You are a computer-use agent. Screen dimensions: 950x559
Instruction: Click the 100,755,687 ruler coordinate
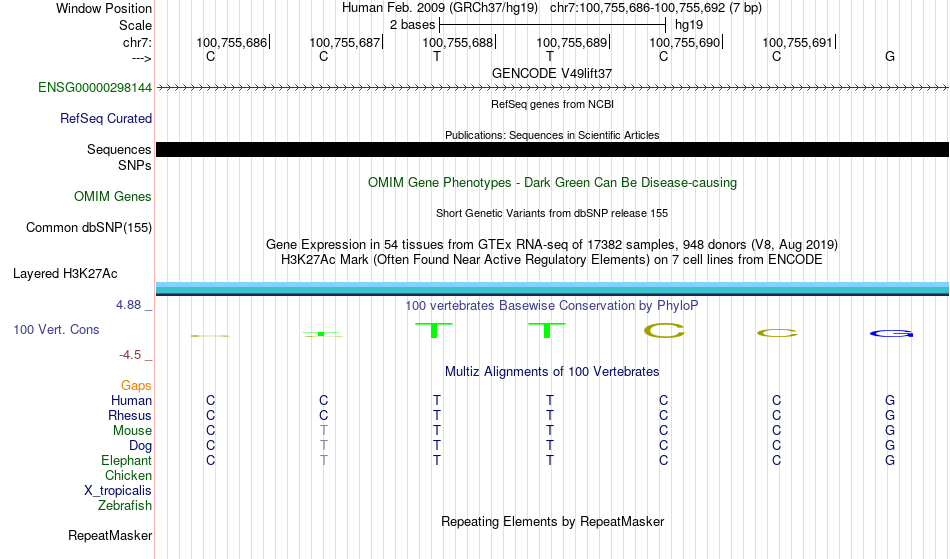pos(345,42)
